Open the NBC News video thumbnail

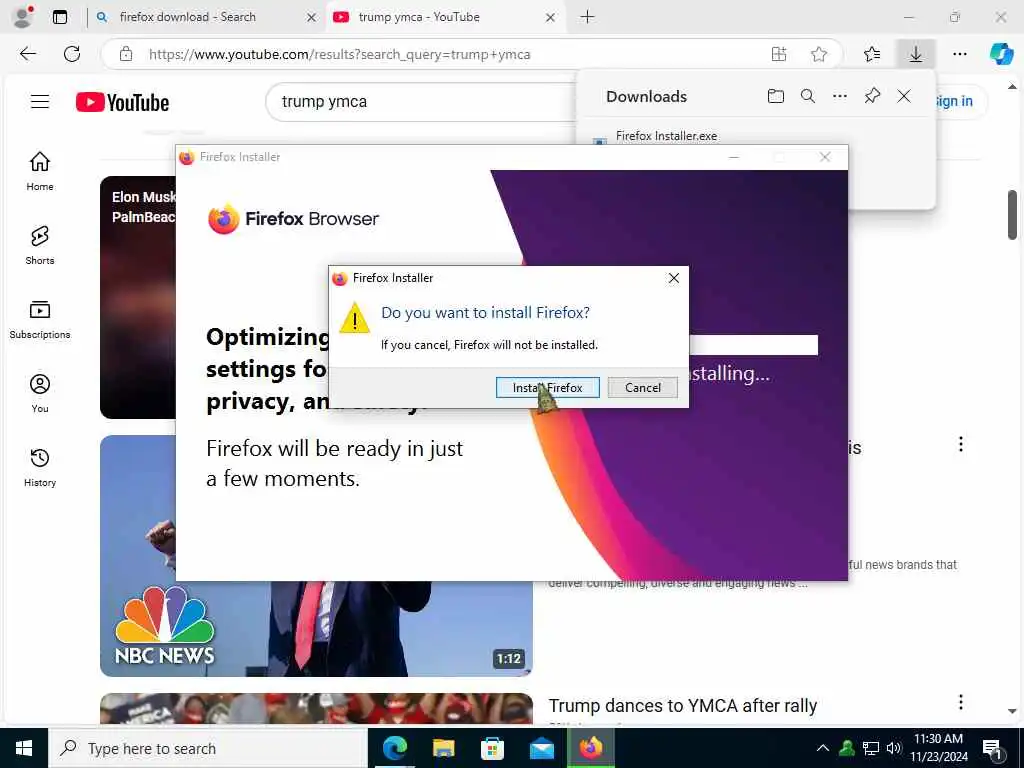[x=316, y=556]
